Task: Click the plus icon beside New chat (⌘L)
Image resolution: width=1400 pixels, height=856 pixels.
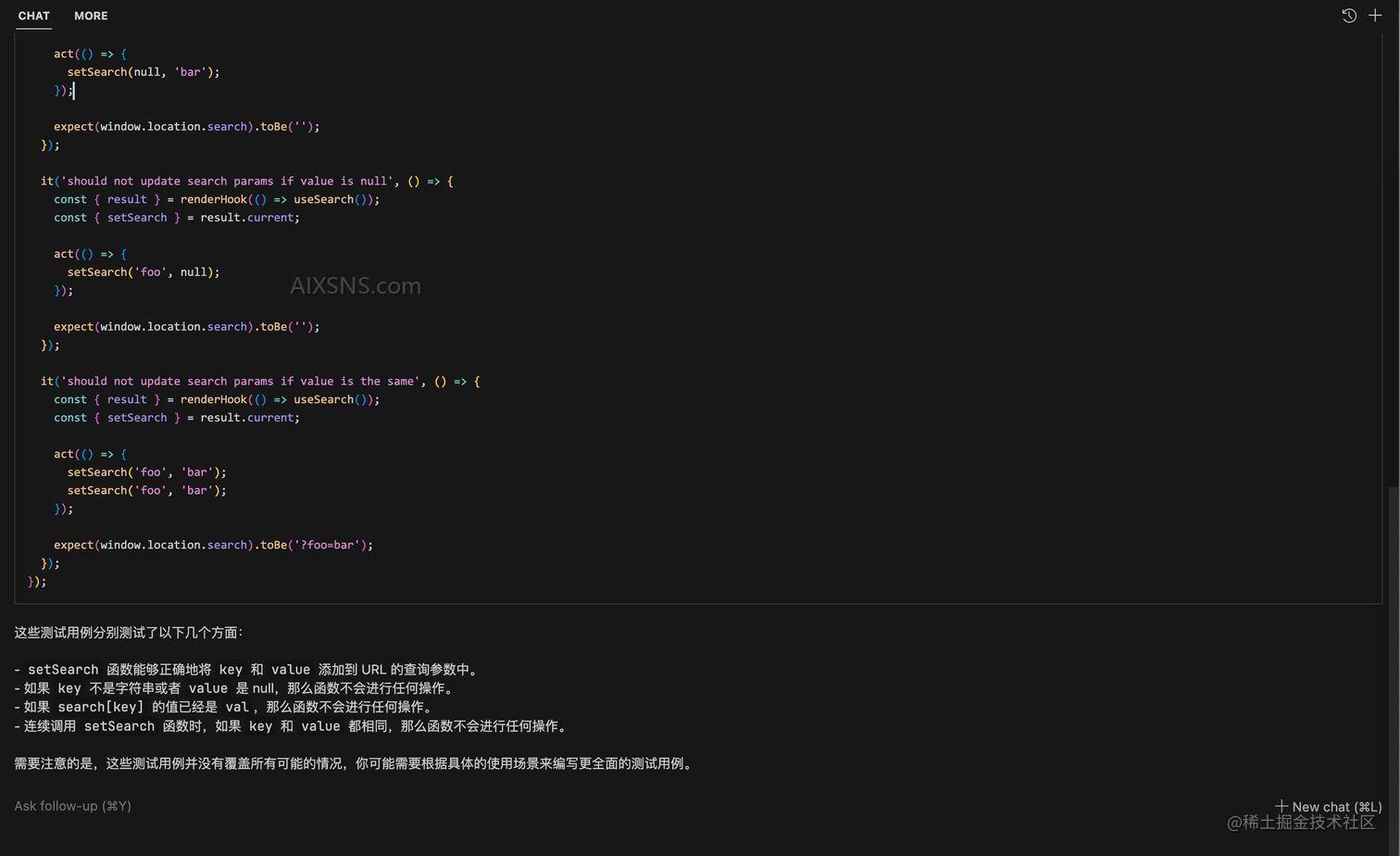Action: [x=1283, y=806]
